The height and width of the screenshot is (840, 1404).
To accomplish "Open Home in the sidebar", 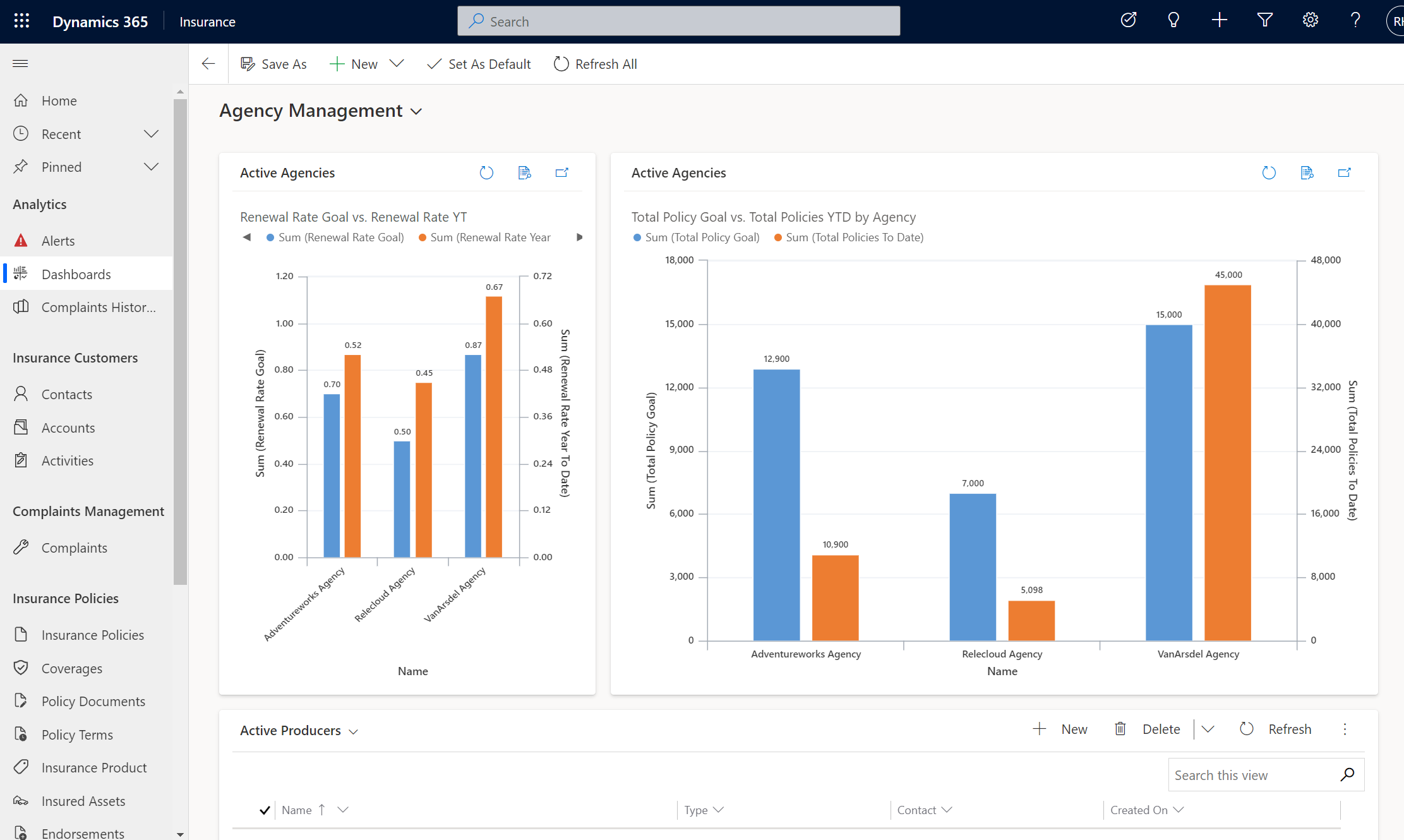I will click(87, 100).
